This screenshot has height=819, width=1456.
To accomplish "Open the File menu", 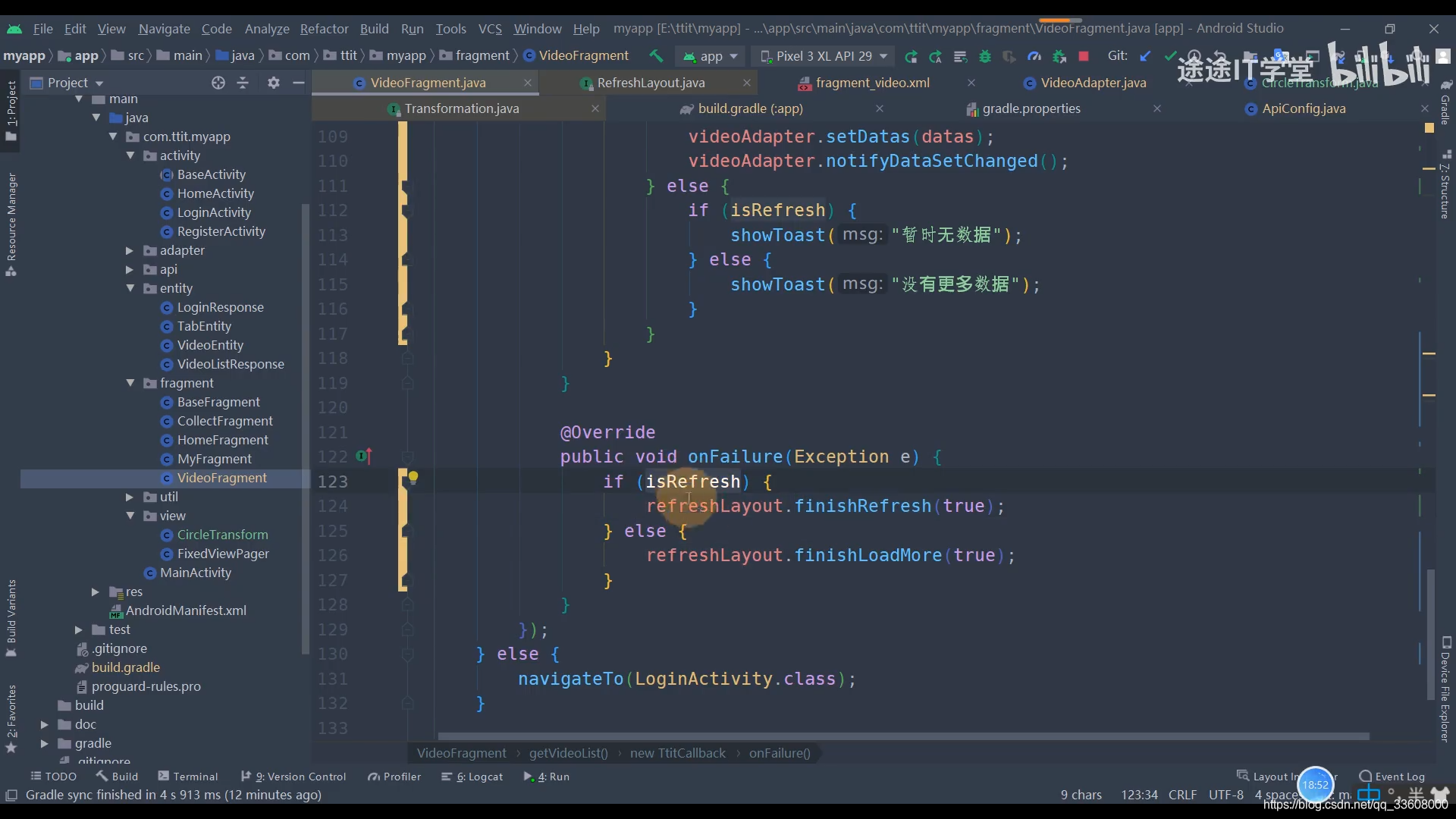I will point(42,29).
